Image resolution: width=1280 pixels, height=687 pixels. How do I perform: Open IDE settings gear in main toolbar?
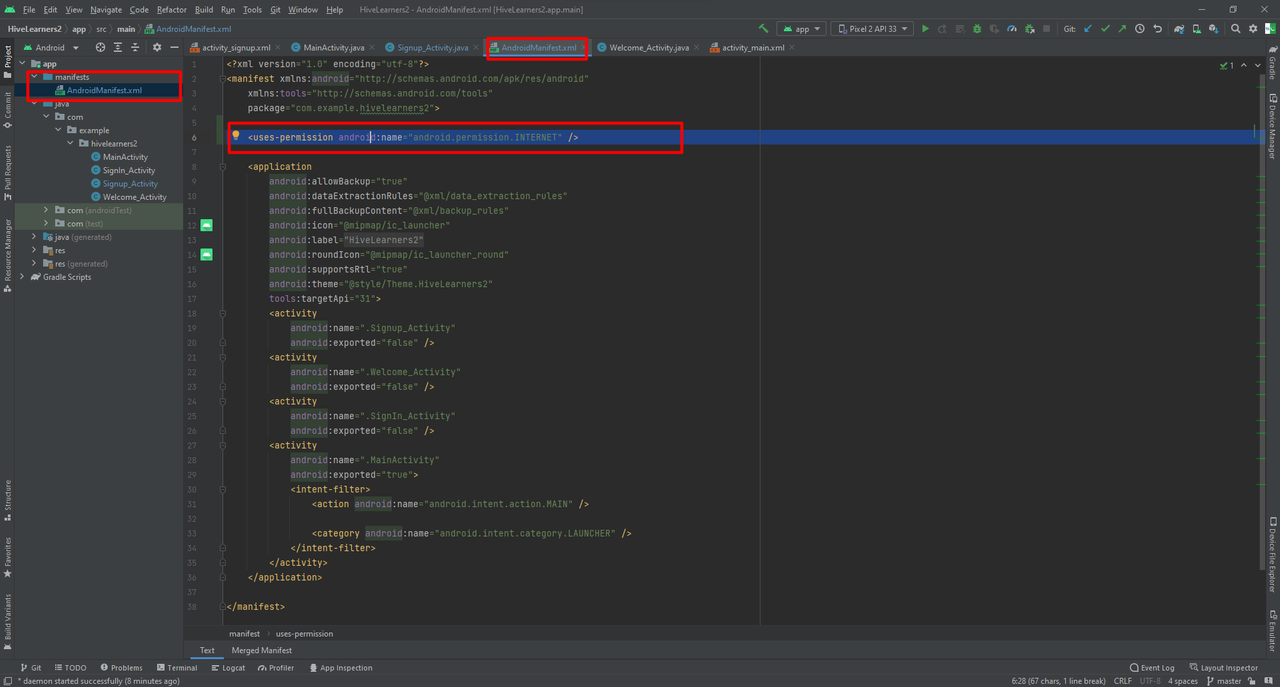[1253, 29]
